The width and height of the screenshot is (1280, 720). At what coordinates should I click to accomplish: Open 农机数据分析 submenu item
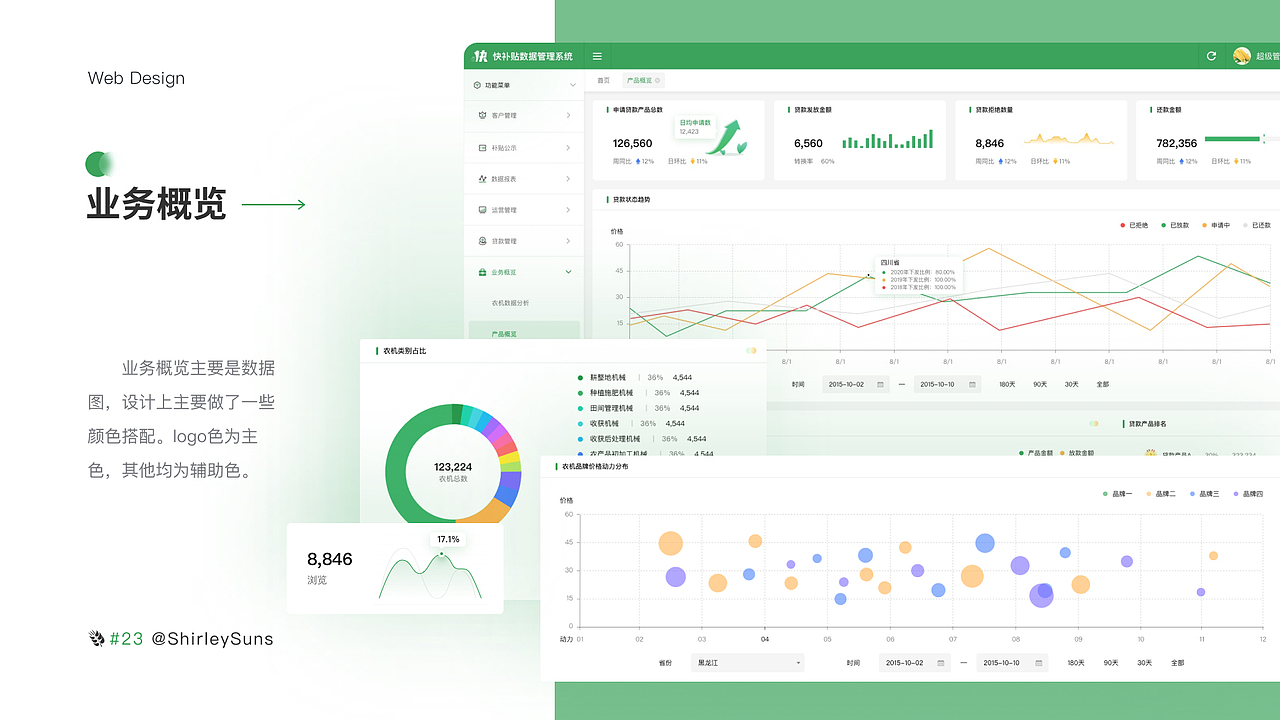(x=510, y=303)
